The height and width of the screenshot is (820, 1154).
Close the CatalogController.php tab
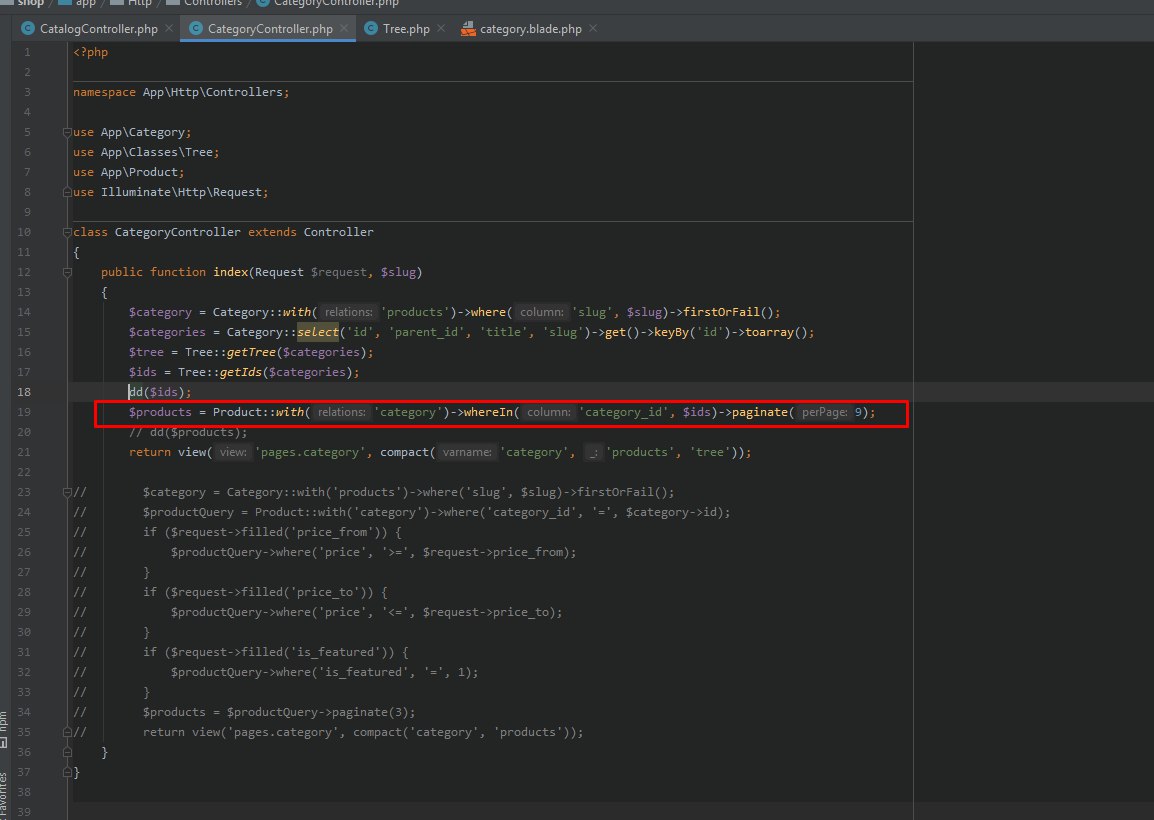coord(169,28)
